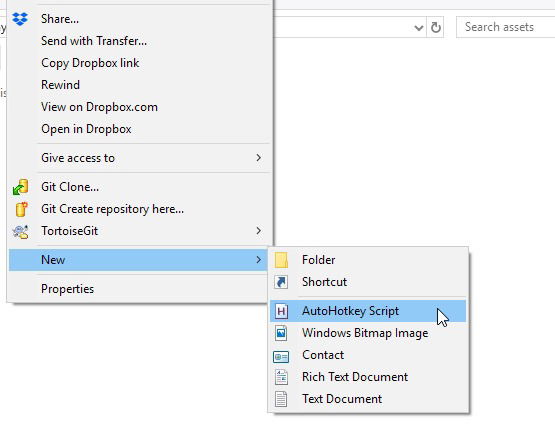Expand the New submenu arrow
This screenshot has width=555, height=442.
[259, 260]
